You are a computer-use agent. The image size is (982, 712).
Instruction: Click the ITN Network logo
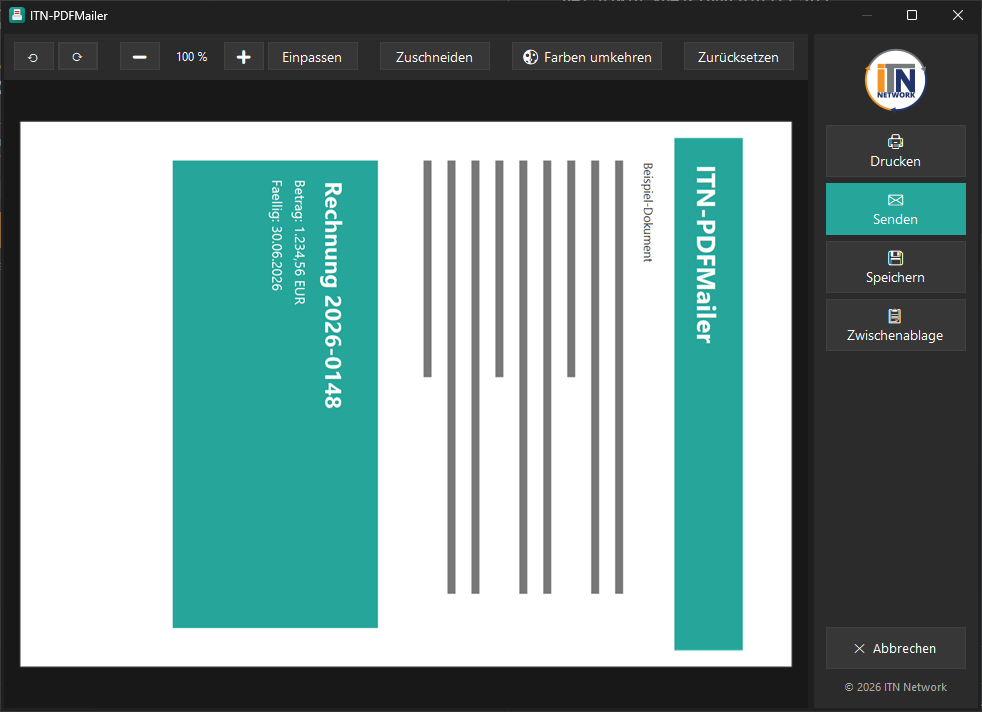(896, 80)
